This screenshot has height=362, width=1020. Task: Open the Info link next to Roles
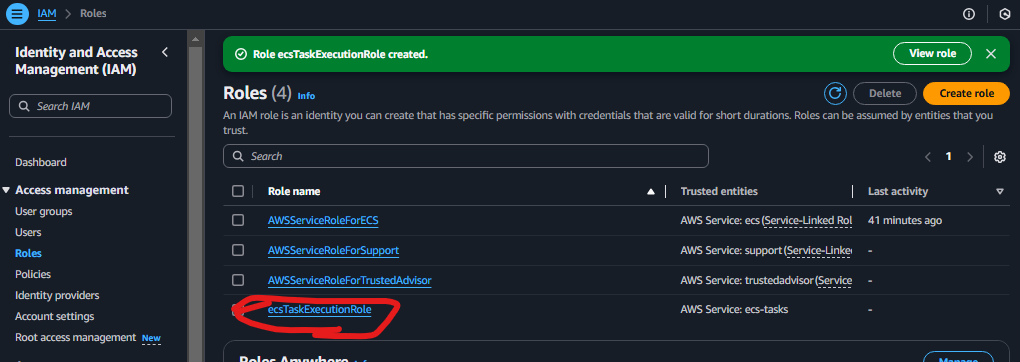[306, 96]
